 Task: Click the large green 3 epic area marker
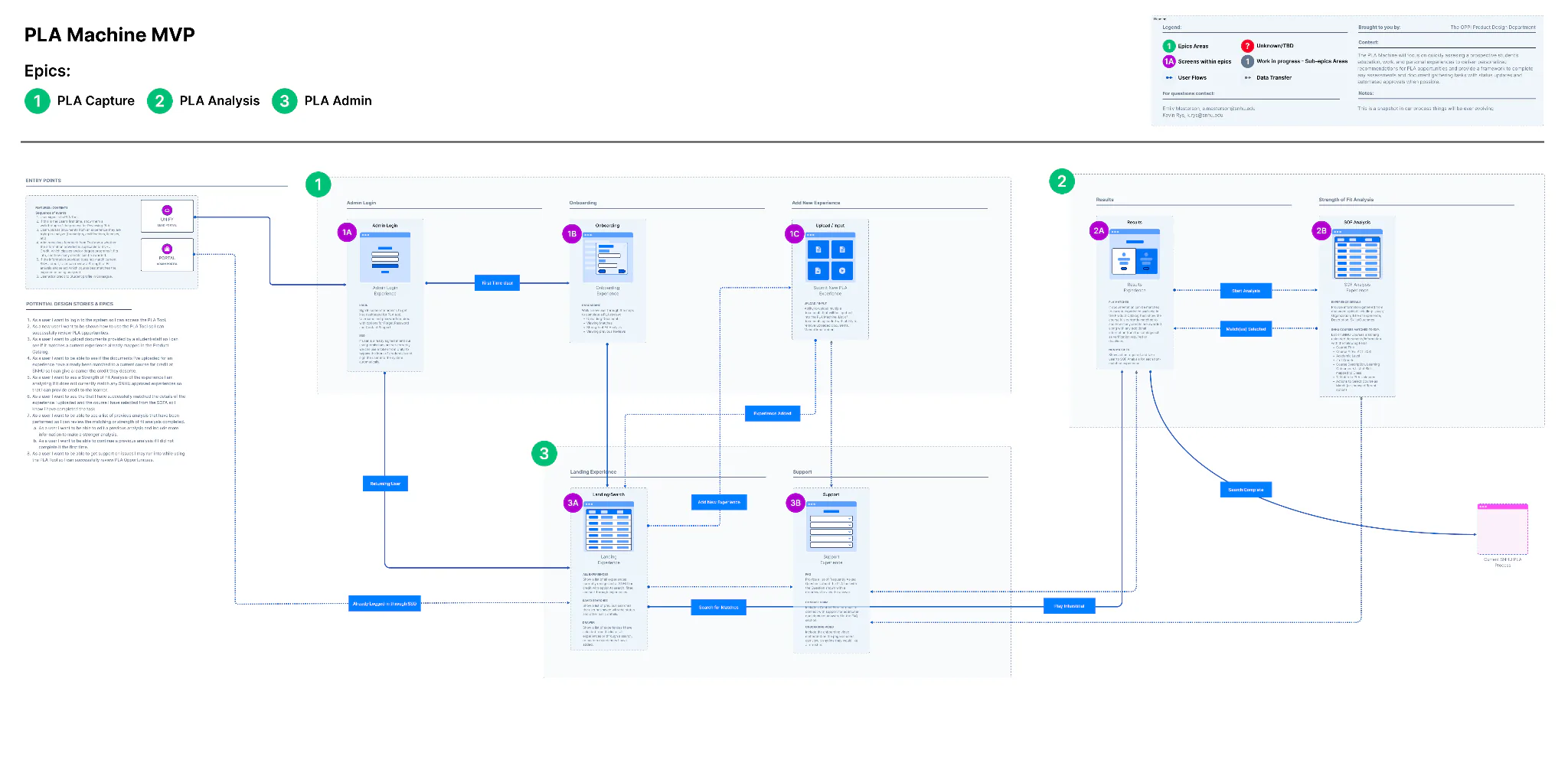544,453
